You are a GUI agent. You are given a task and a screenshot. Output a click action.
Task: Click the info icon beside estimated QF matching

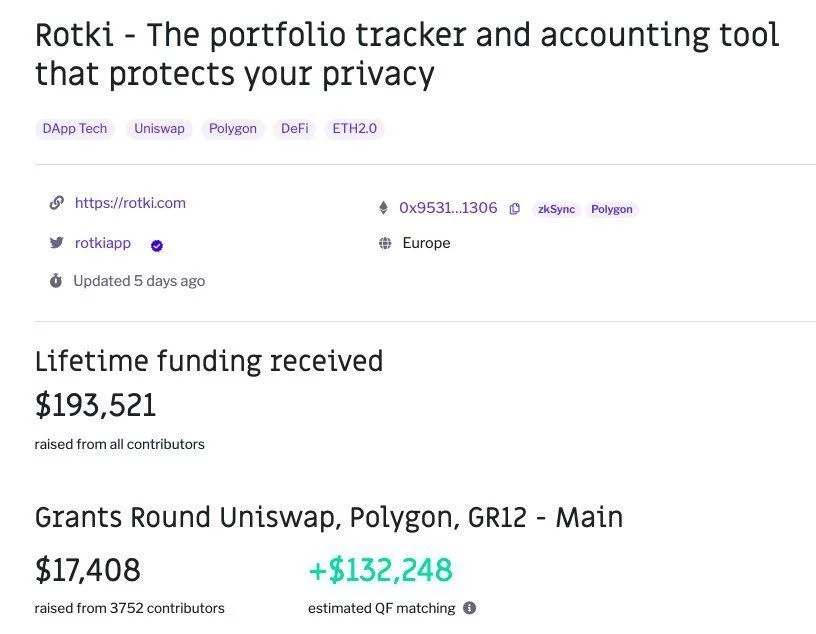tap(469, 608)
